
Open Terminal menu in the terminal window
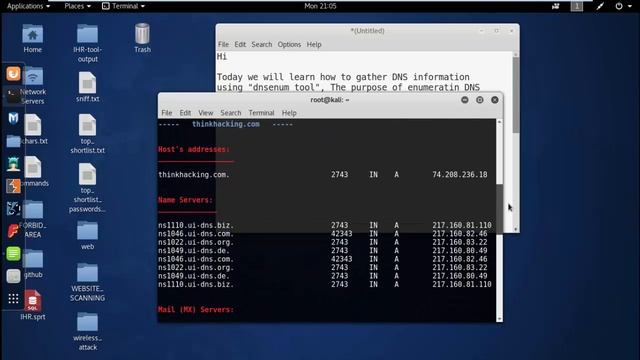coord(261,113)
